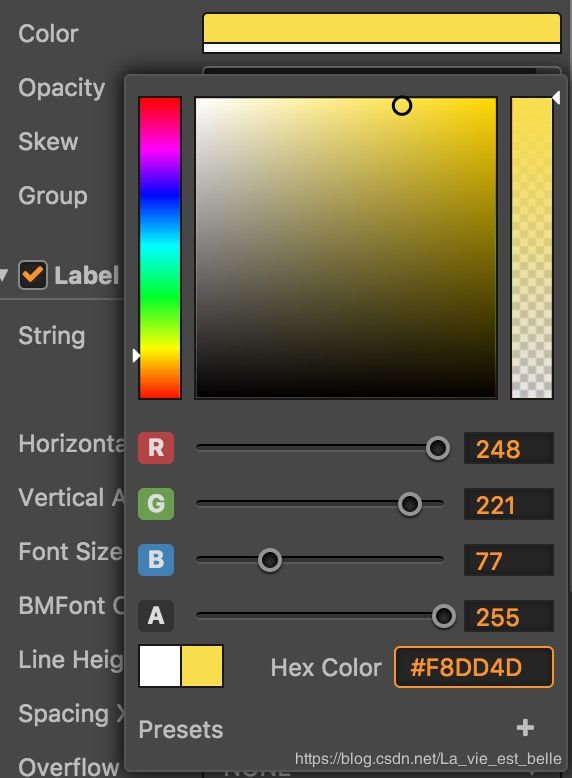Click the blue B channel icon
Image resolution: width=572 pixels, height=778 pixels.
(156, 560)
